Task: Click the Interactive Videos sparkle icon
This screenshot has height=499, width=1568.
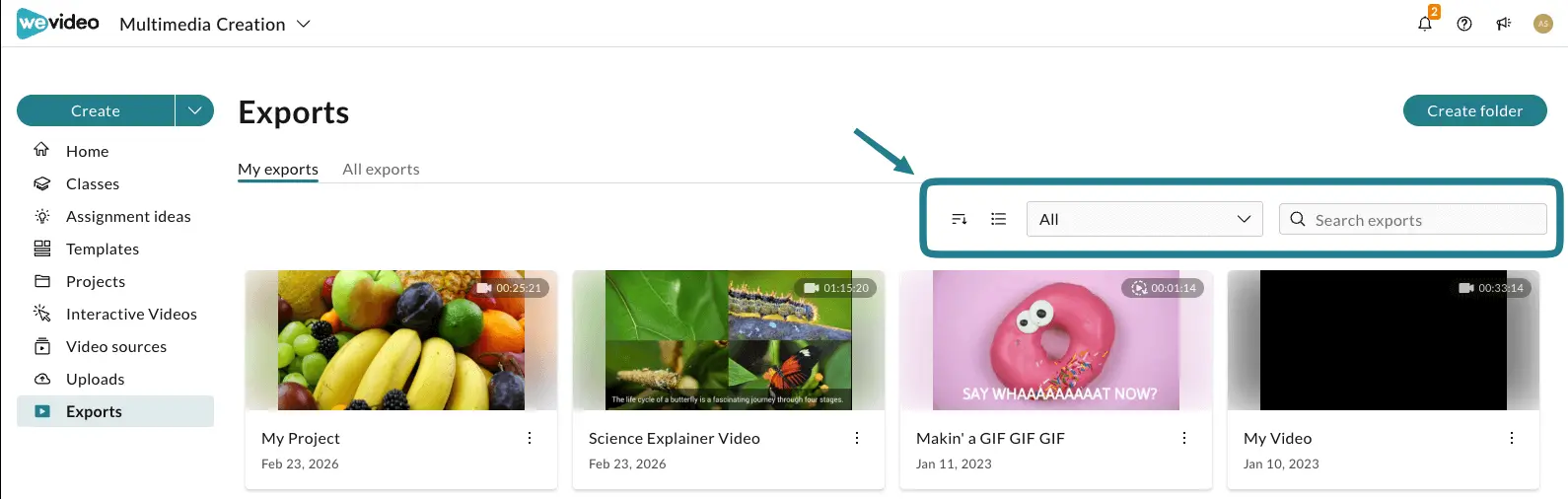Action: point(42,314)
